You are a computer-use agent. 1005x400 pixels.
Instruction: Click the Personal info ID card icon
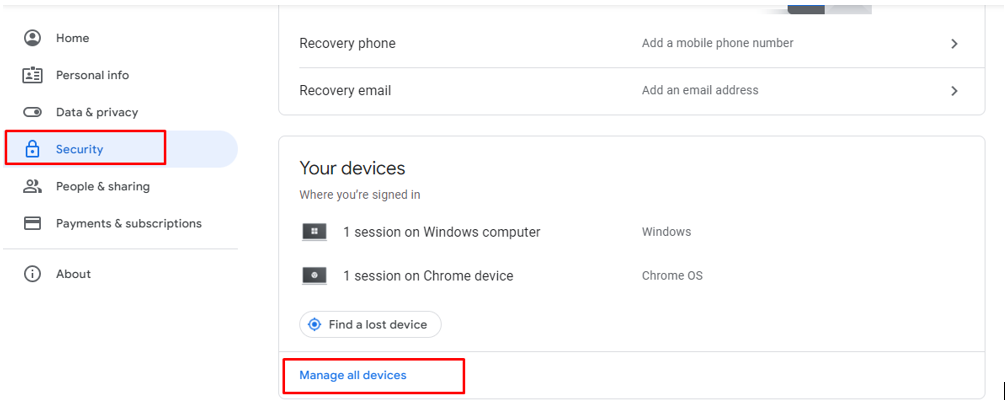[32, 75]
